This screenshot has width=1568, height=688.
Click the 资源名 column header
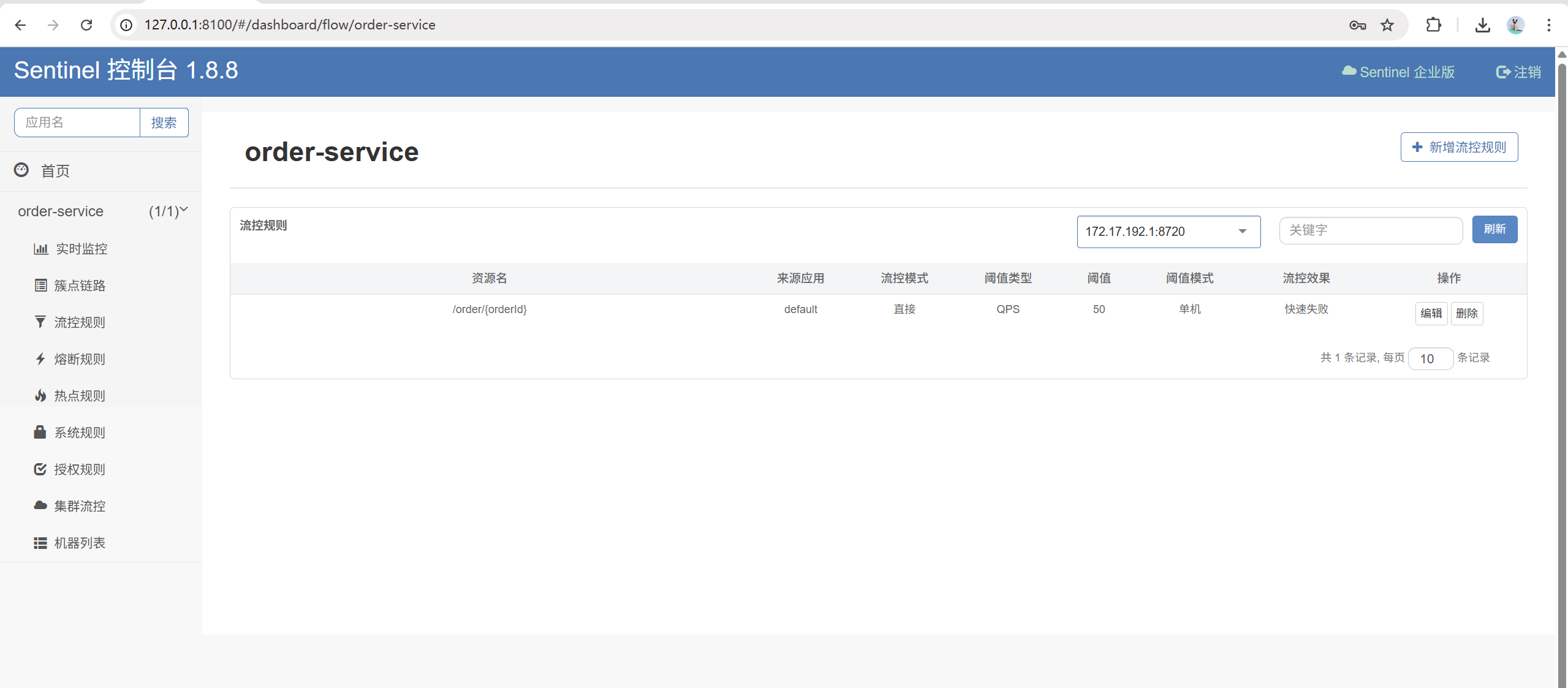click(490, 278)
